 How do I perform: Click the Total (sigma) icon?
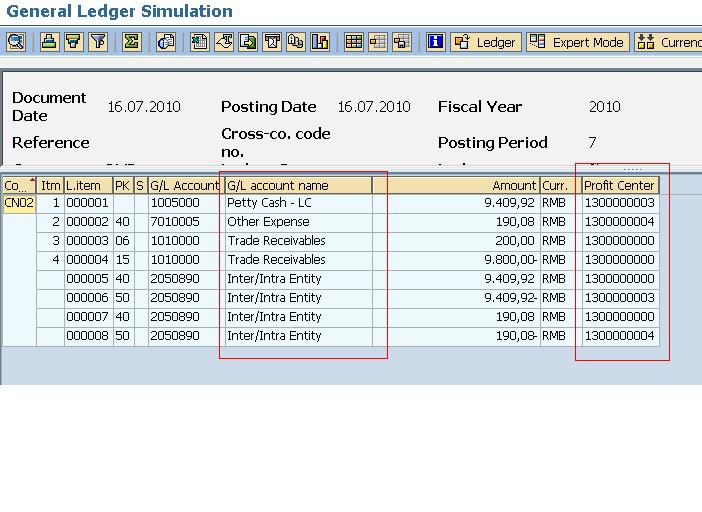pyautogui.click(x=131, y=42)
